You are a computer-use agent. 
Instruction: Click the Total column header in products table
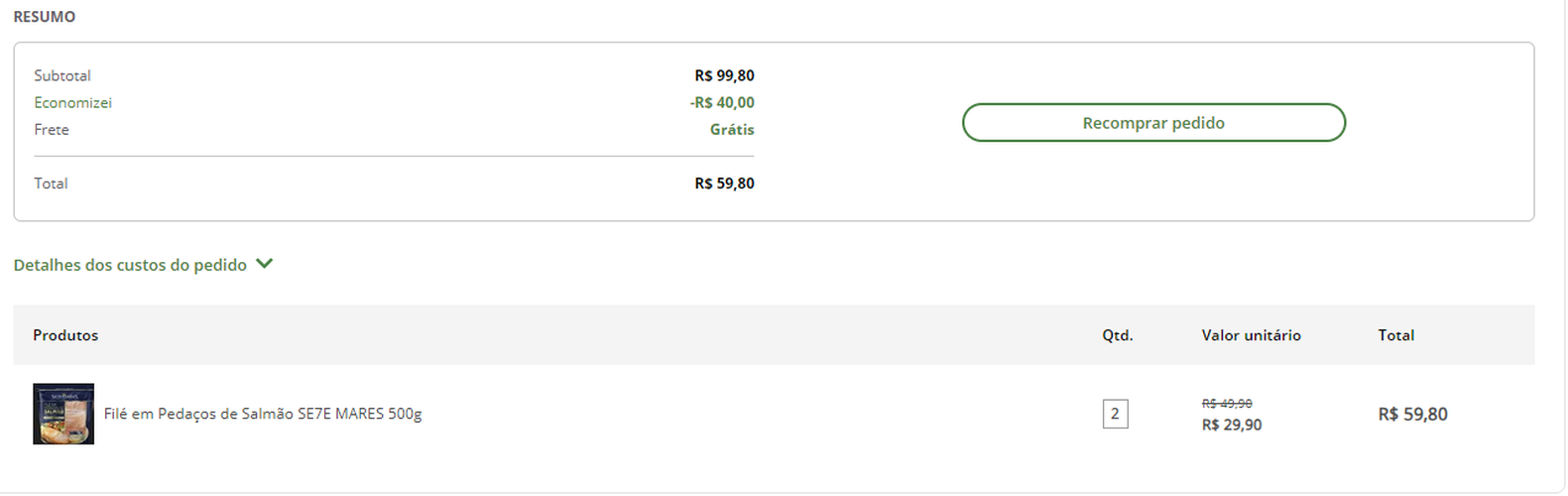(1395, 335)
